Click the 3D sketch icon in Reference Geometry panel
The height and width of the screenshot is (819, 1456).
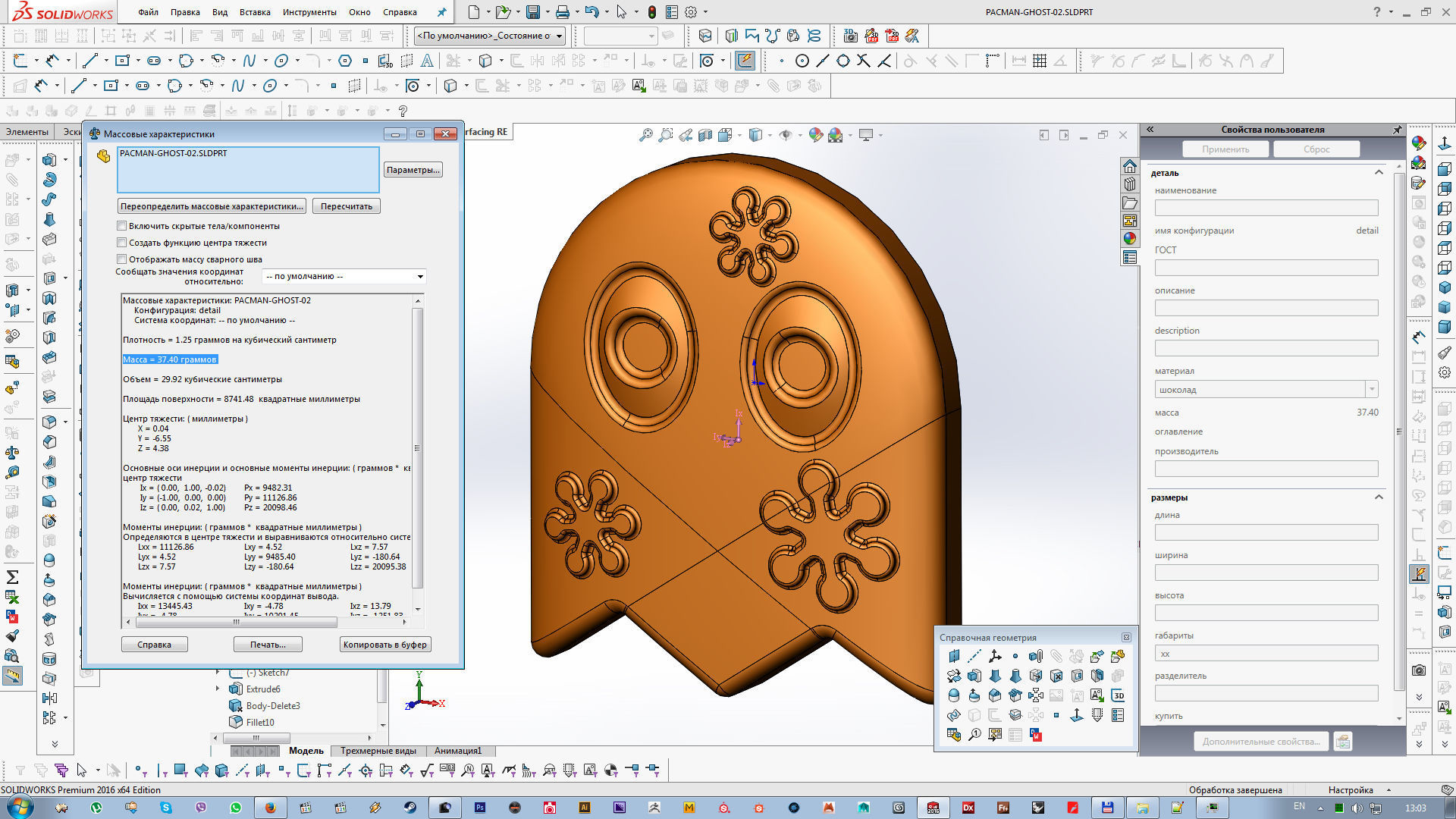pos(1118,695)
